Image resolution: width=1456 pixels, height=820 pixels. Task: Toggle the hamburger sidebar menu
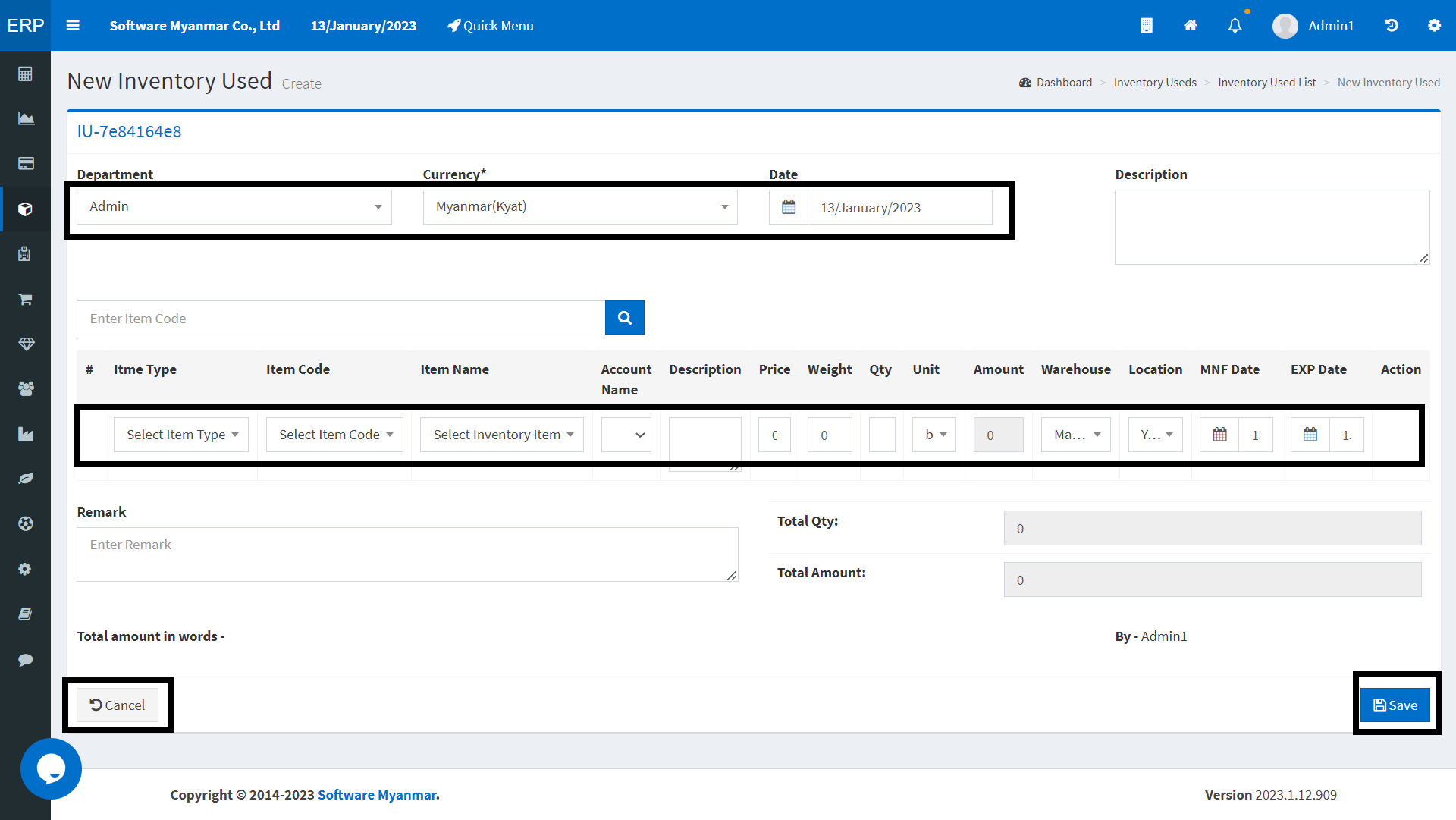(73, 25)
